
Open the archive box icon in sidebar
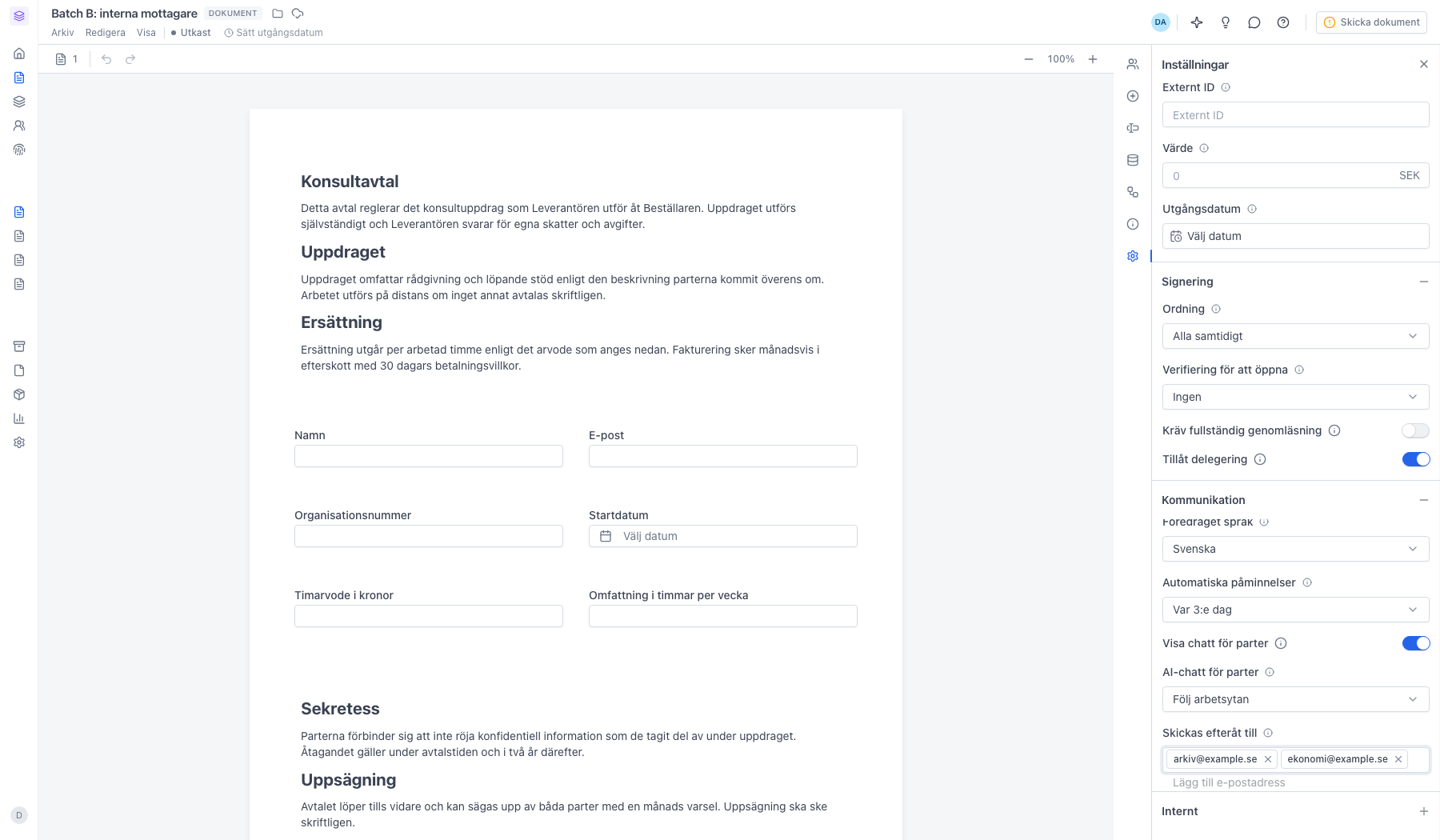pyautogui.click(x=19, y=346)
